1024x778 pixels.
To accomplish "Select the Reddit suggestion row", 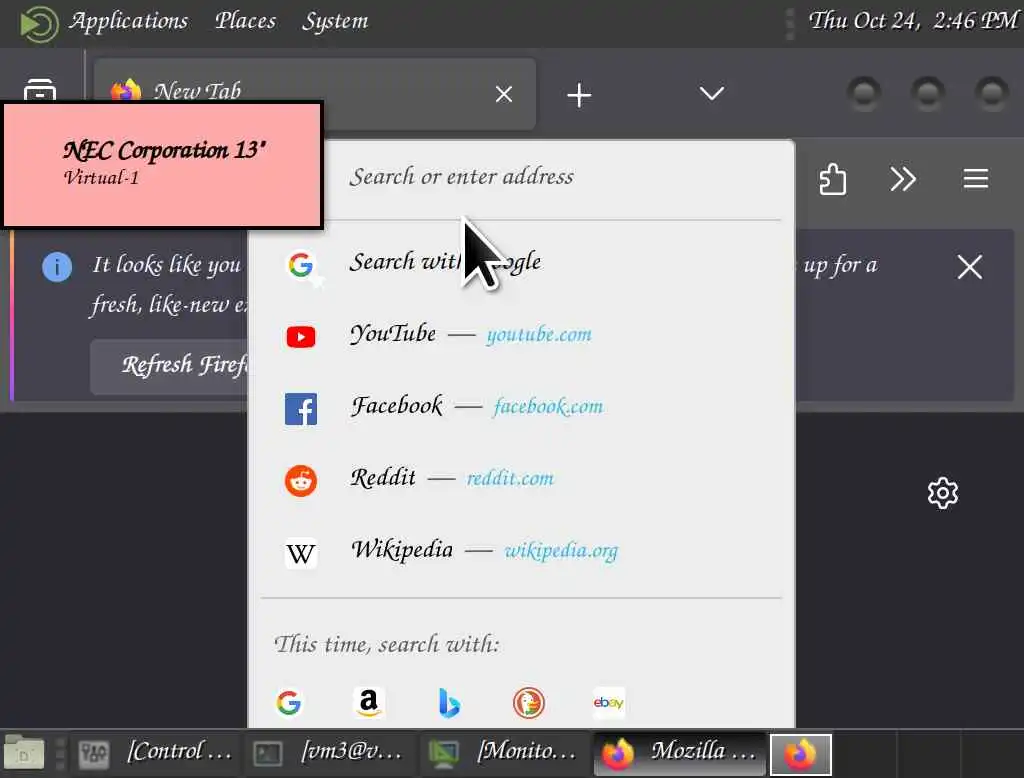I will [x=521, y=478].
